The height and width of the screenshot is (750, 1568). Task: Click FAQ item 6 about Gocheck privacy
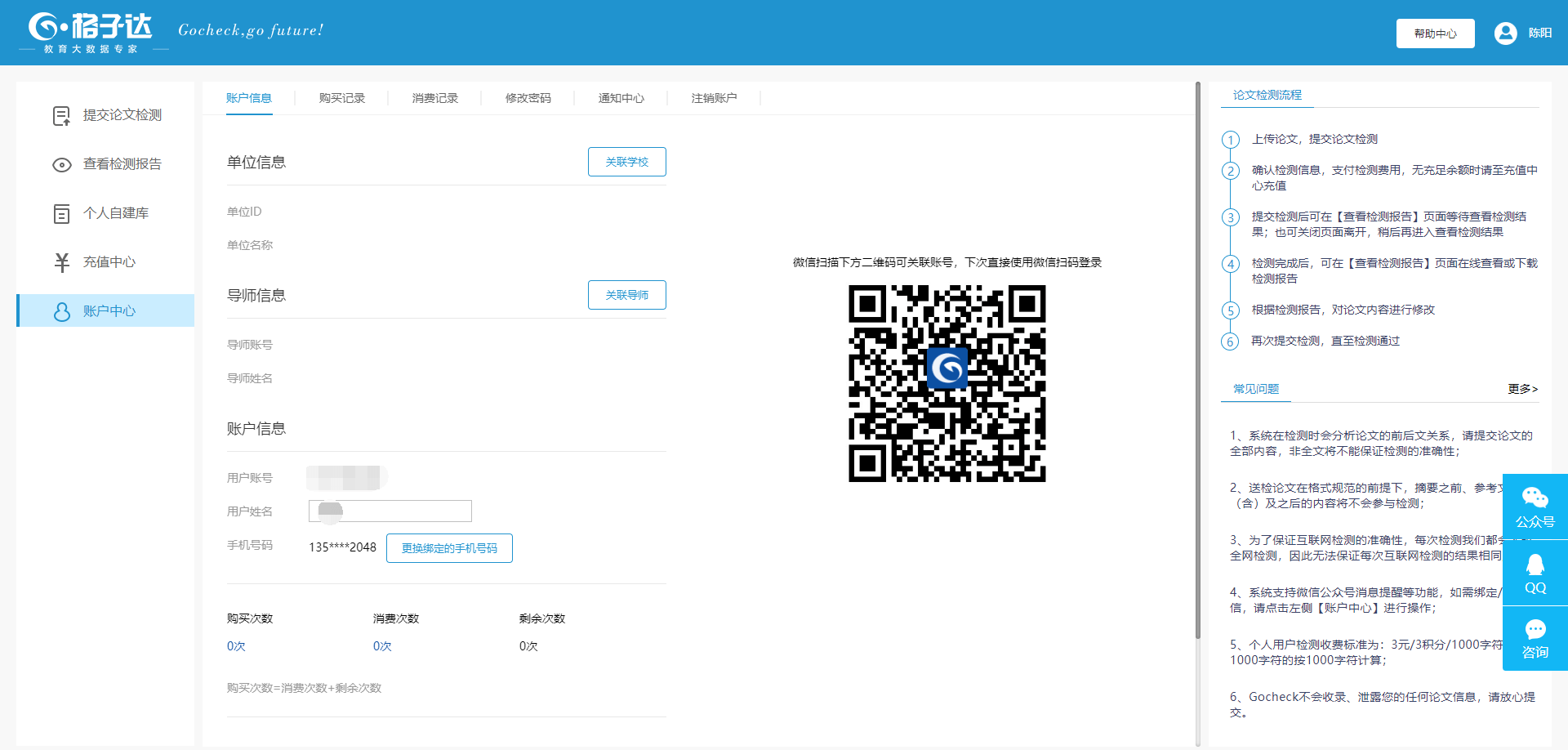click(1382, 704)
